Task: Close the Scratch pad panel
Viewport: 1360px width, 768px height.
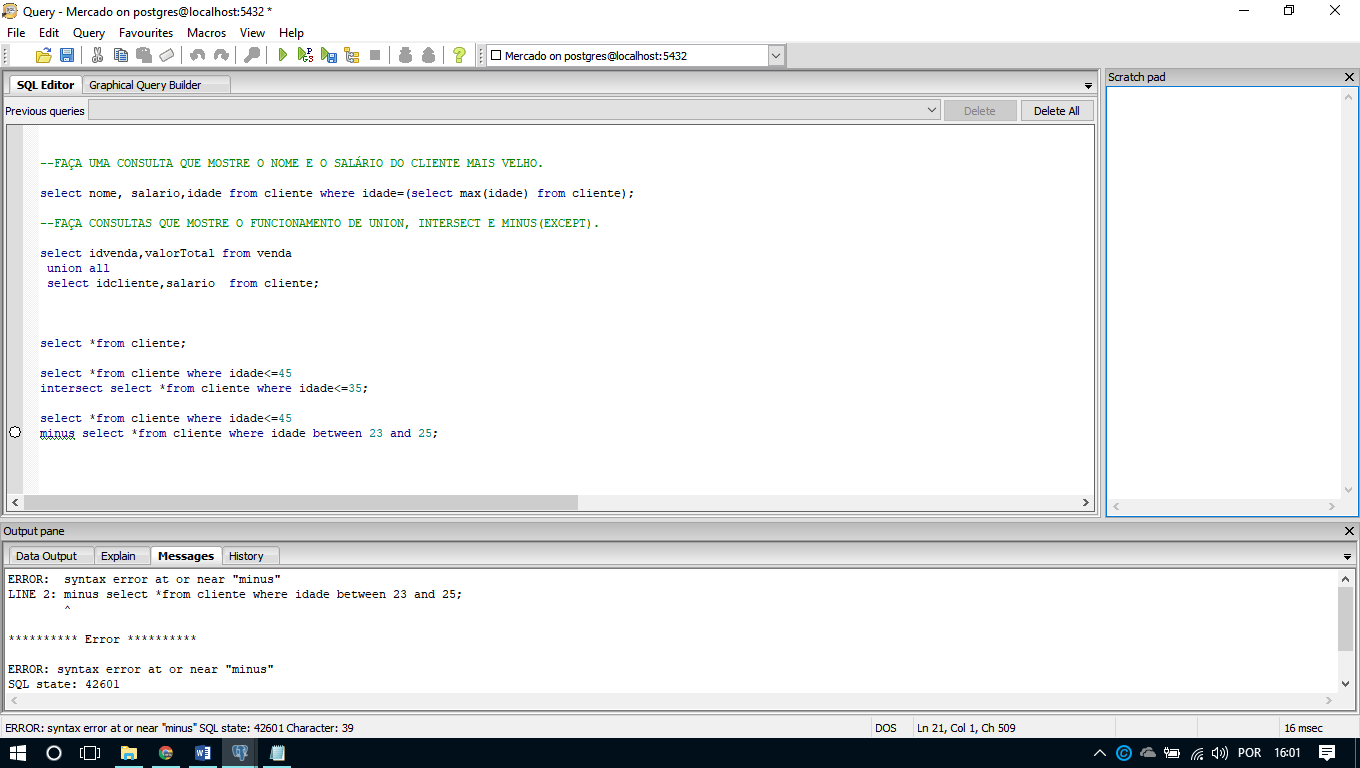Action: (1349, 77)
